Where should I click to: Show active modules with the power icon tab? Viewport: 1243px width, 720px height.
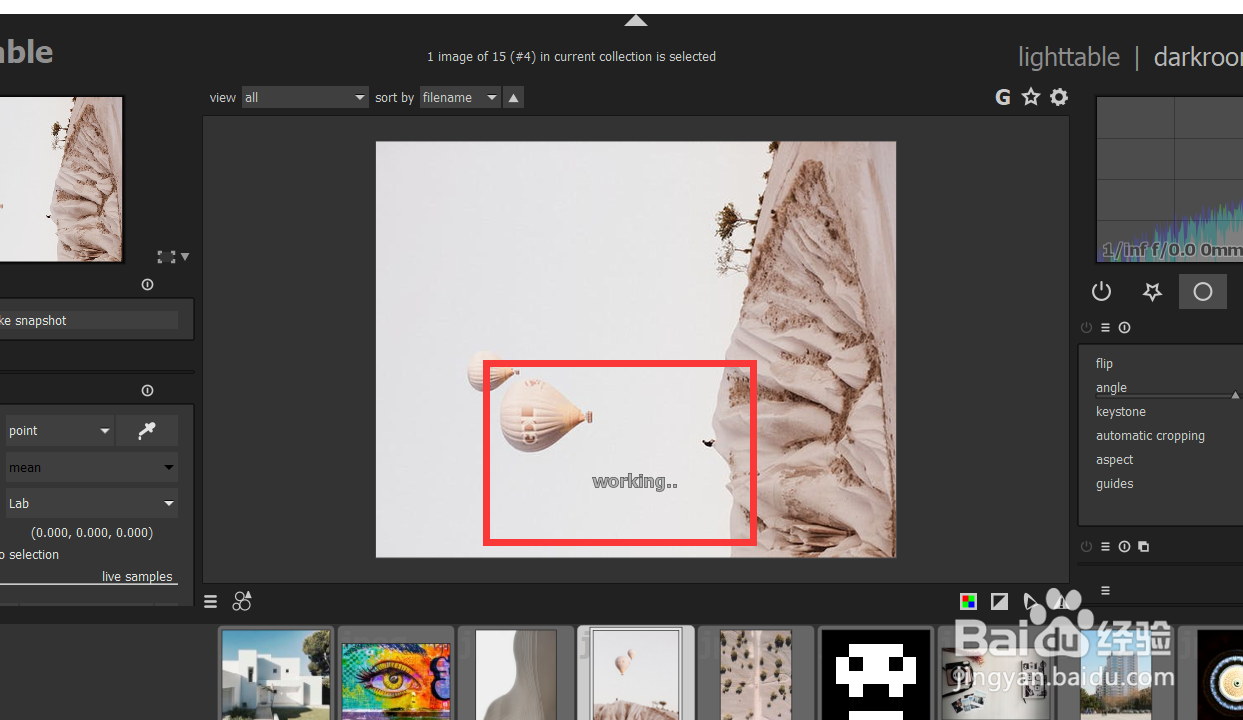coord(1101,291)
